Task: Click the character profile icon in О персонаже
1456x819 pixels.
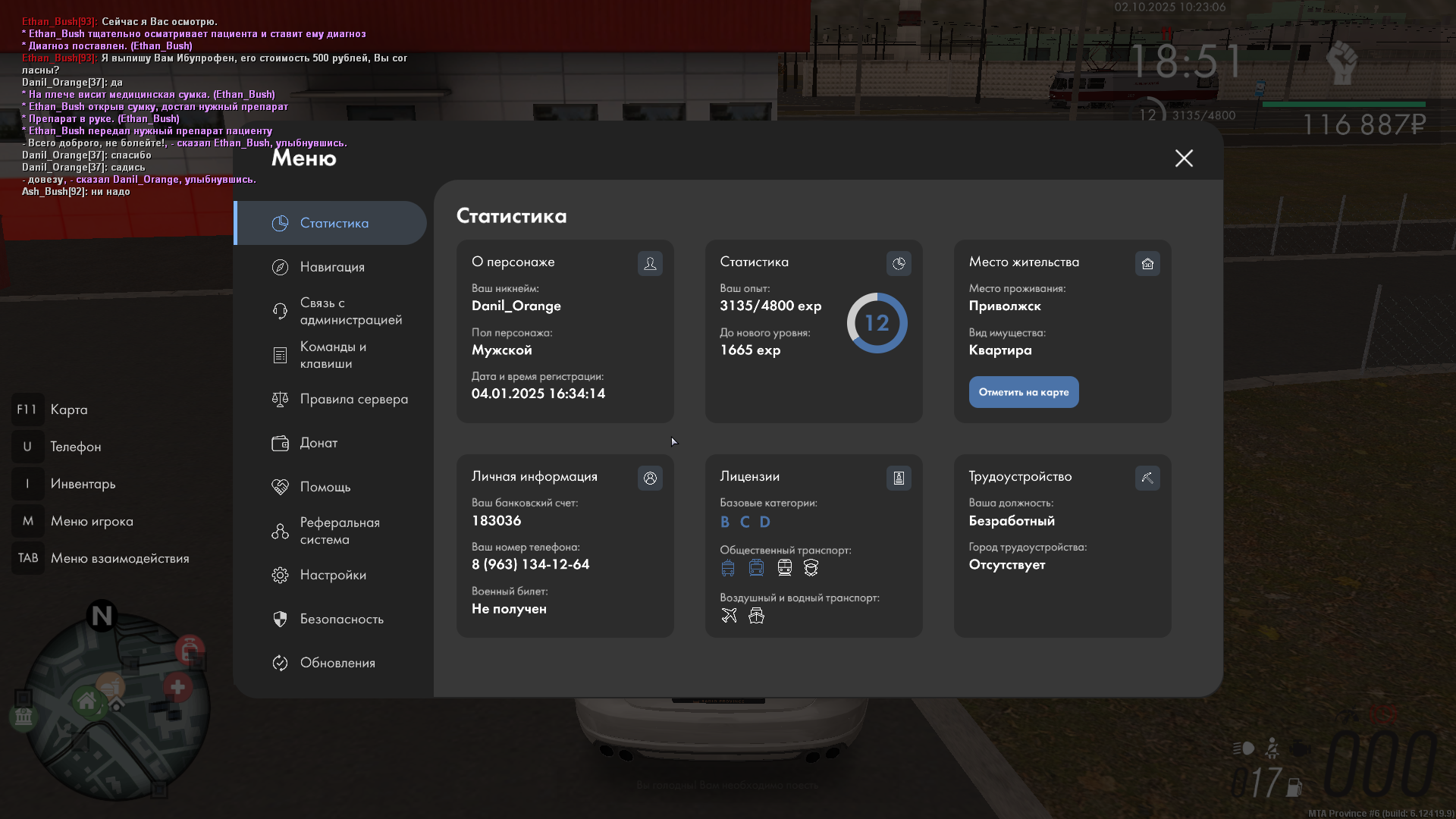Action: click(650, 263)
